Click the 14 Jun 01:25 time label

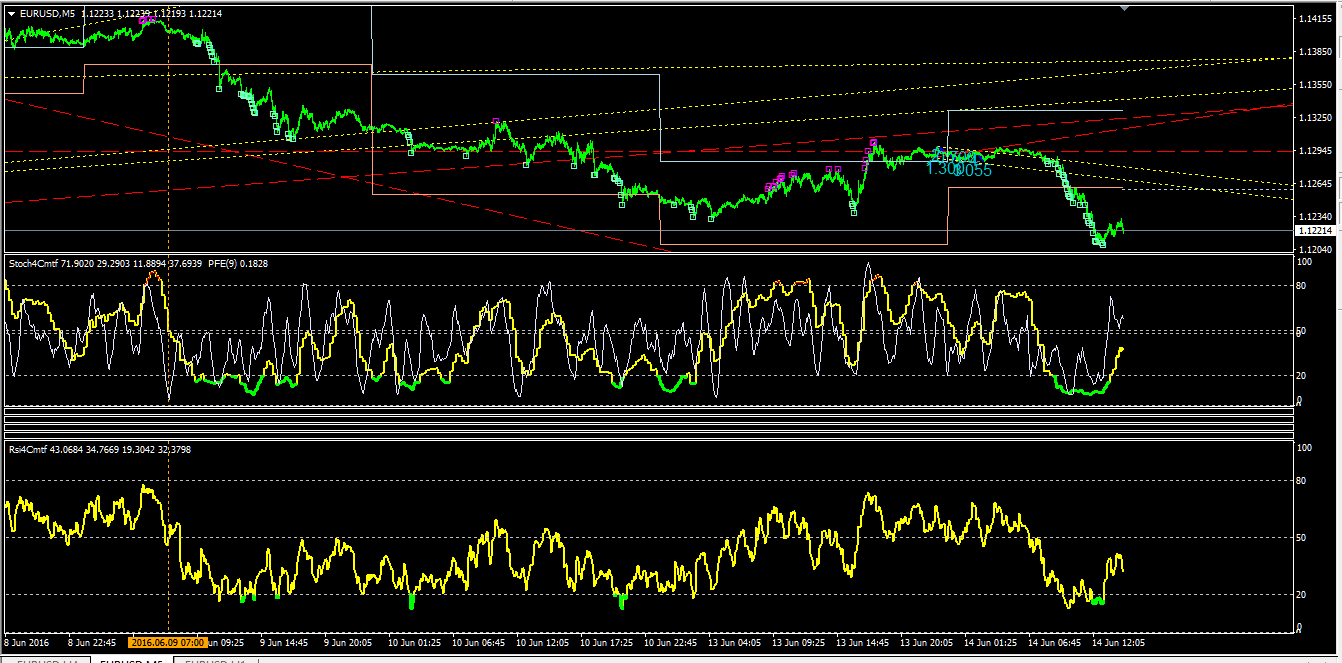tap(989, 642)
